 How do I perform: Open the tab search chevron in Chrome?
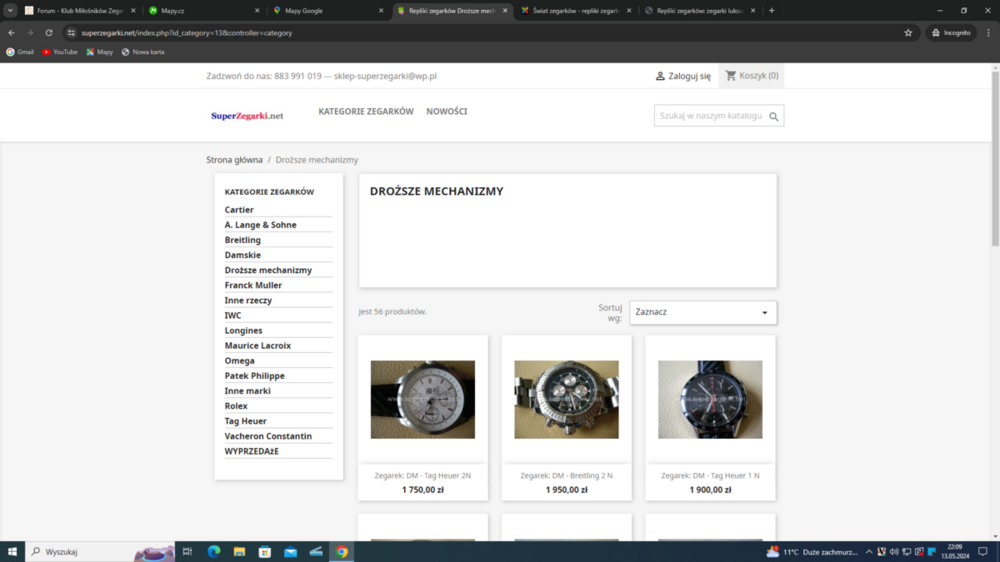10,10
